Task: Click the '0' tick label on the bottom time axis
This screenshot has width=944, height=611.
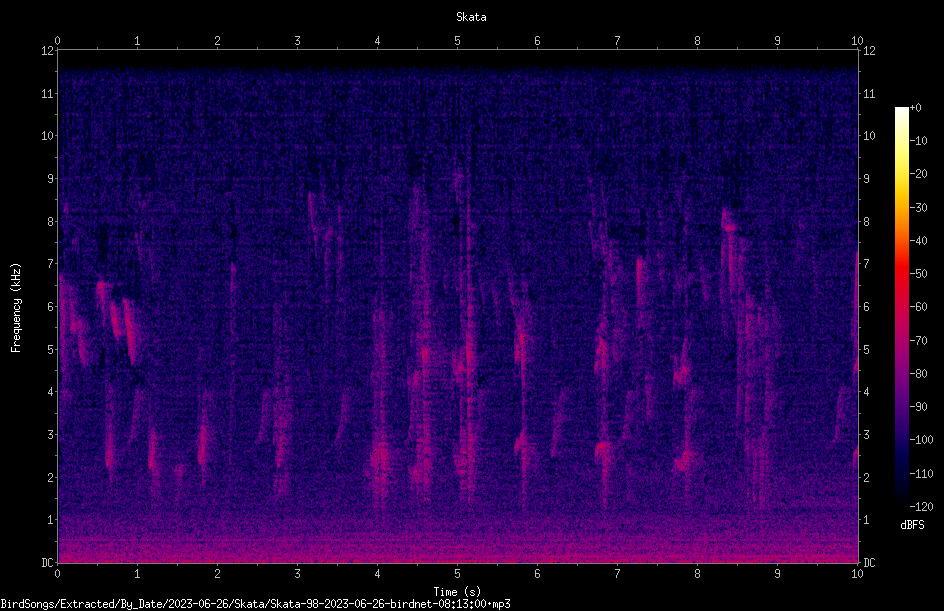Action: [57, 574]
